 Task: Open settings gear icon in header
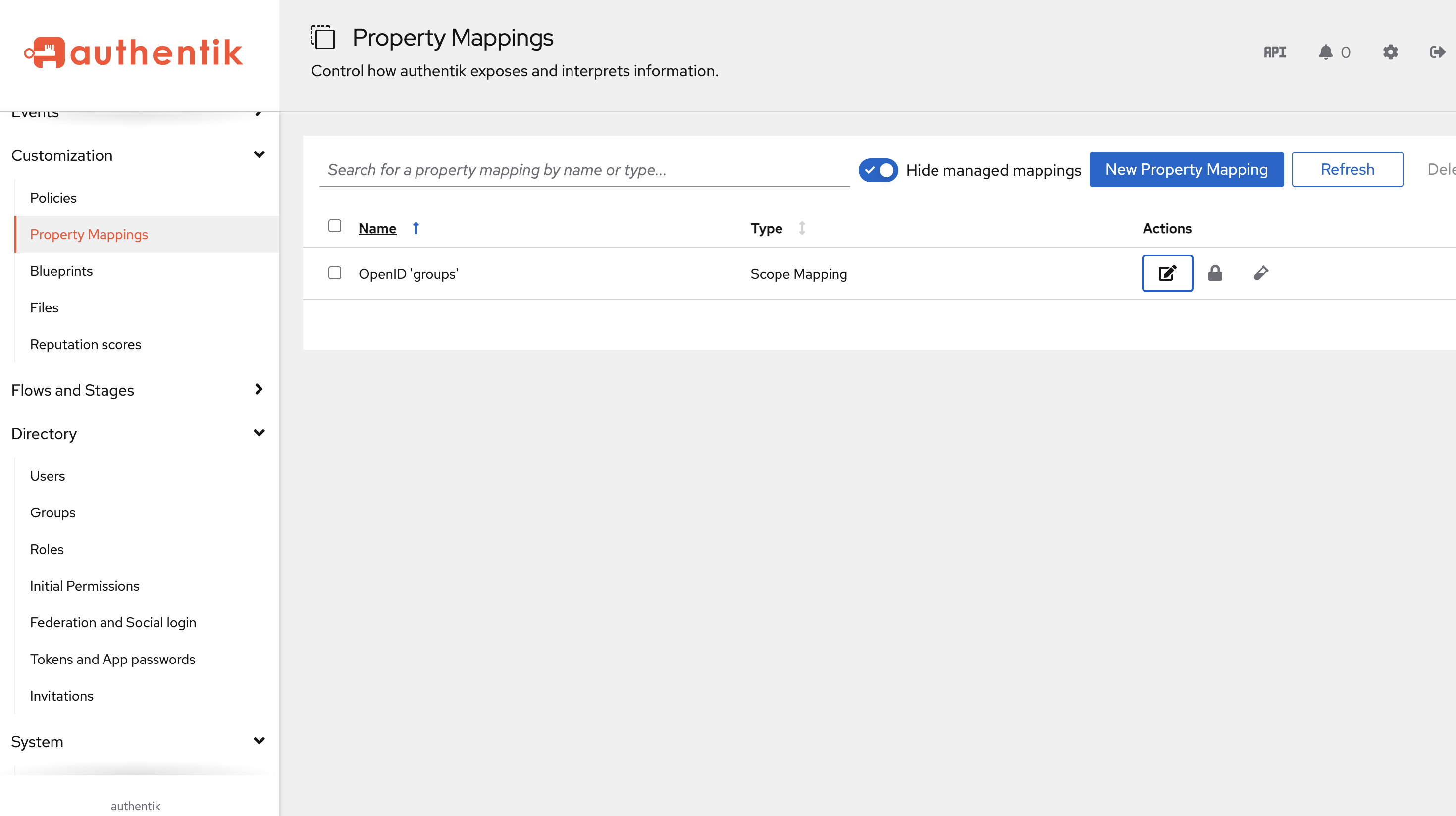(1390, 52)
